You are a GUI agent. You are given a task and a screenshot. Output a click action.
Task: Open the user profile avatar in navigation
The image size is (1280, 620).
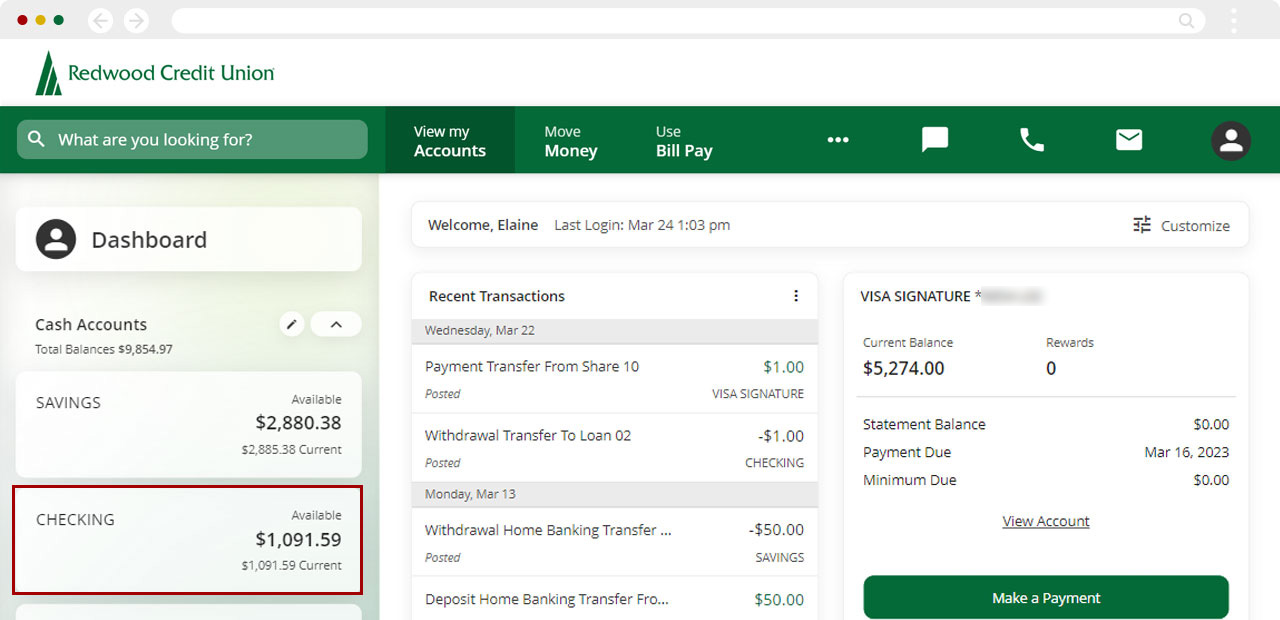tap(1231, 141)
